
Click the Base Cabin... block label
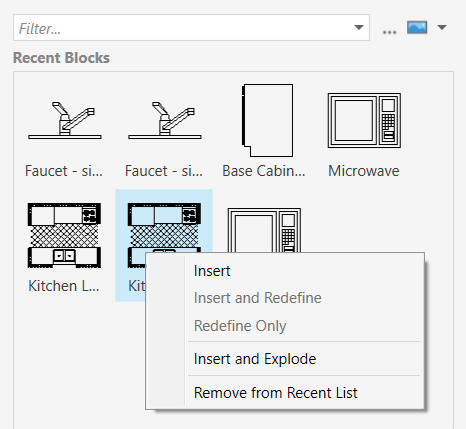click(264, 171)
